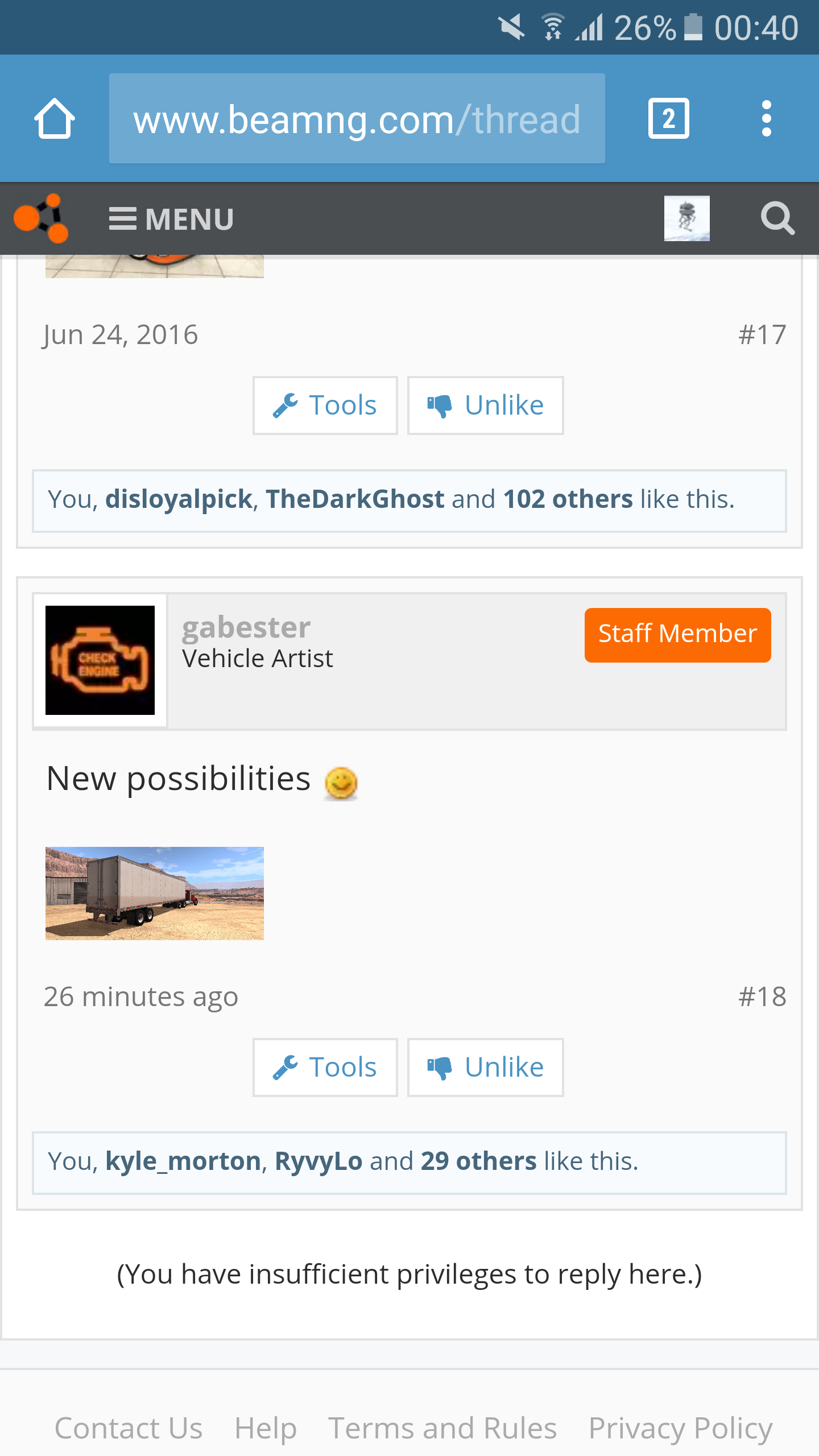Open Tools on post #18
This screenshot has width=819, height=1456.
pos(325,1068)
